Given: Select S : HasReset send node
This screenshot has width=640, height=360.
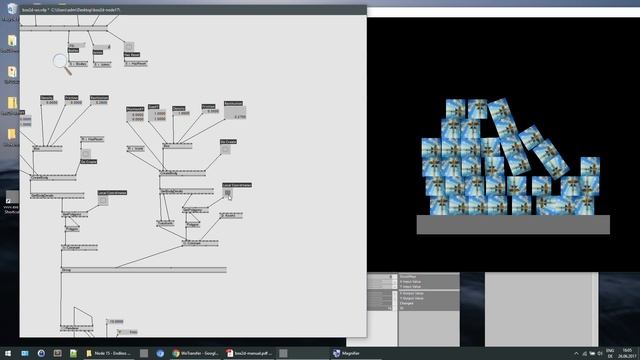Looking at the screenshot, I should pos(136,64).
